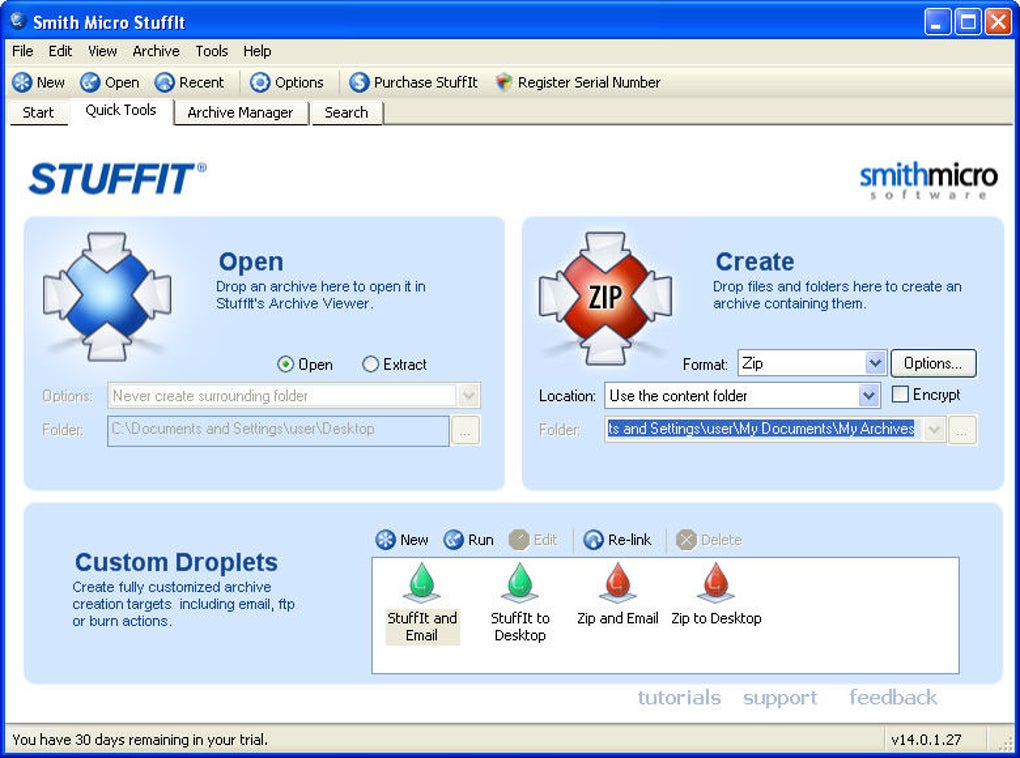Minimize the StuffIt window
The height and width of the screenshot is (758, 1020).
pyautogui.click(x=937, y=22)
